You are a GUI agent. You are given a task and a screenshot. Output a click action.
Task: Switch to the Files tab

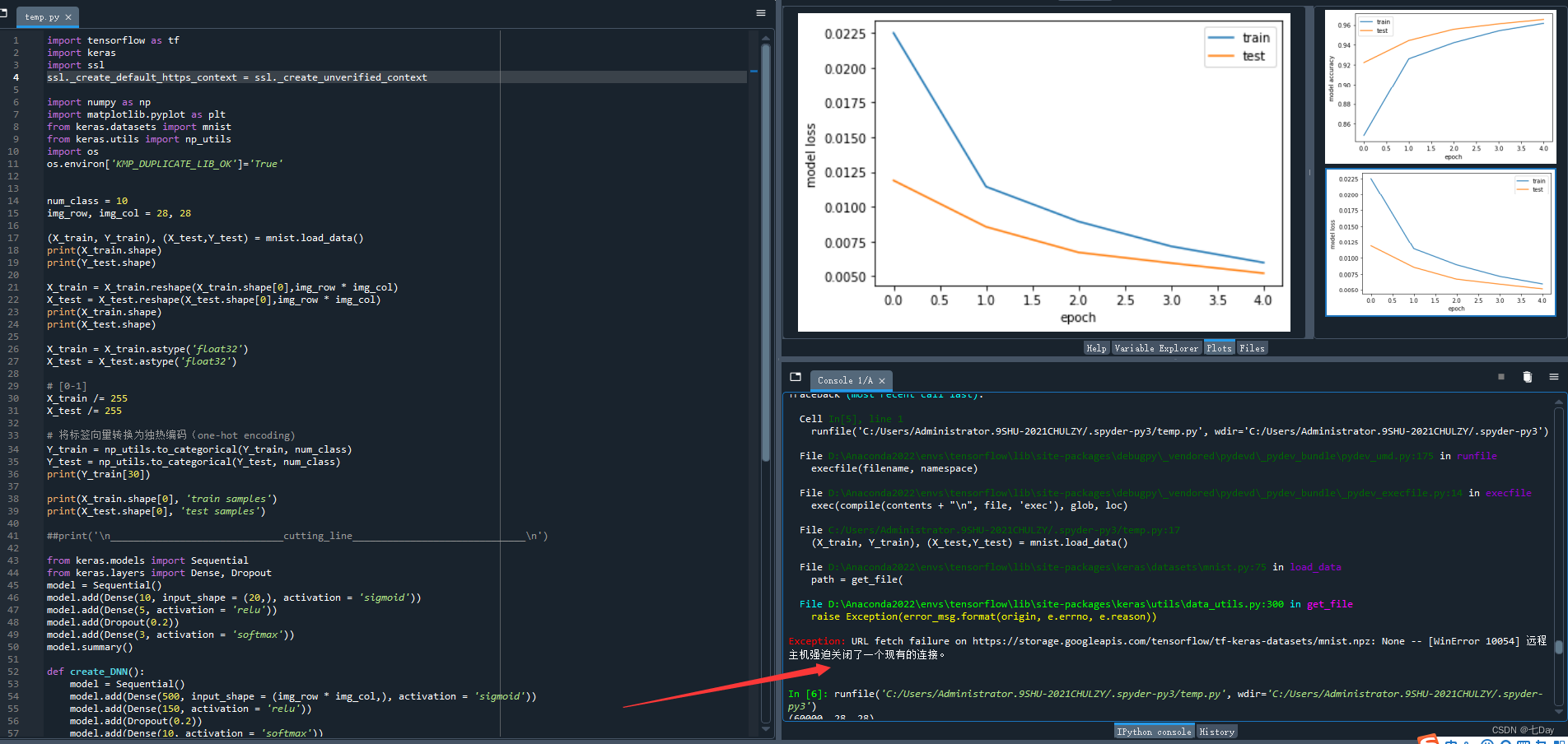coord(1252,348)
